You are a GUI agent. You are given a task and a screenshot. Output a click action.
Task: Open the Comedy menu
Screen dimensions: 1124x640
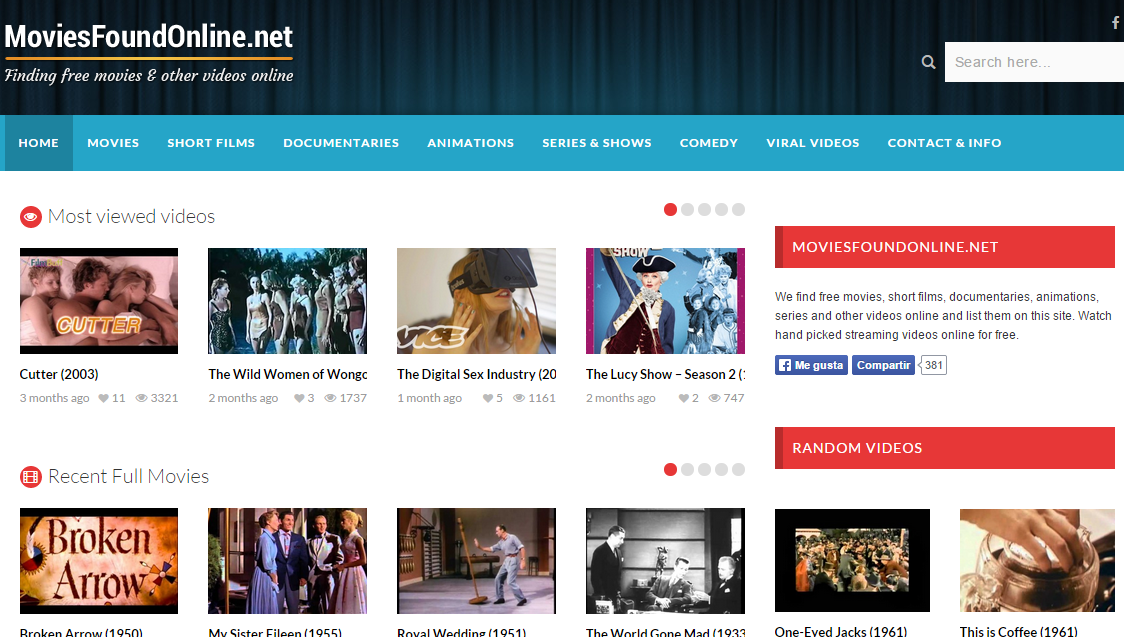[x=709, y=143]
